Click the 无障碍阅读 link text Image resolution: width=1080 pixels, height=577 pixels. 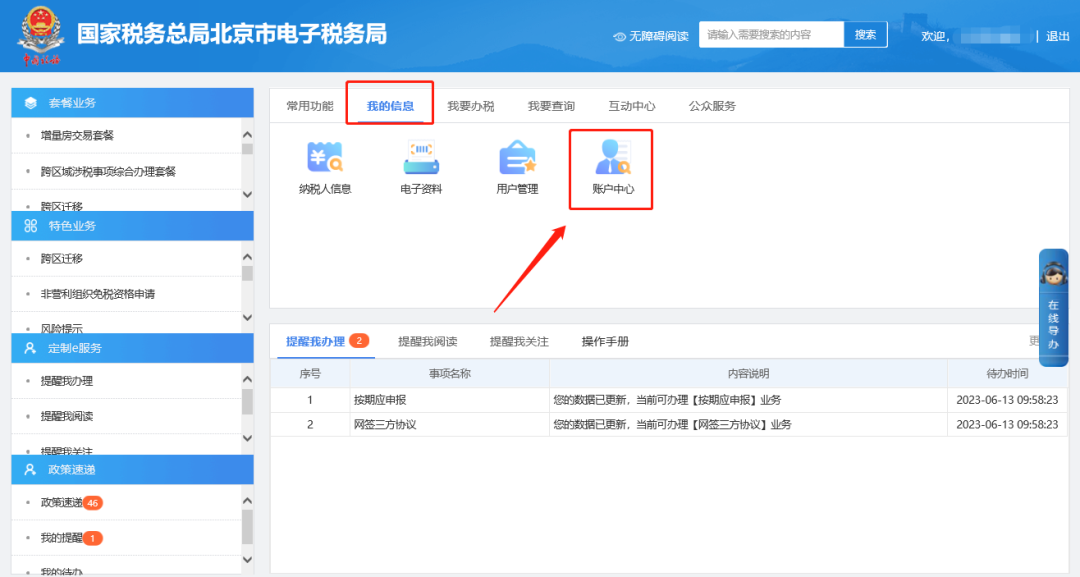point(658,36)
